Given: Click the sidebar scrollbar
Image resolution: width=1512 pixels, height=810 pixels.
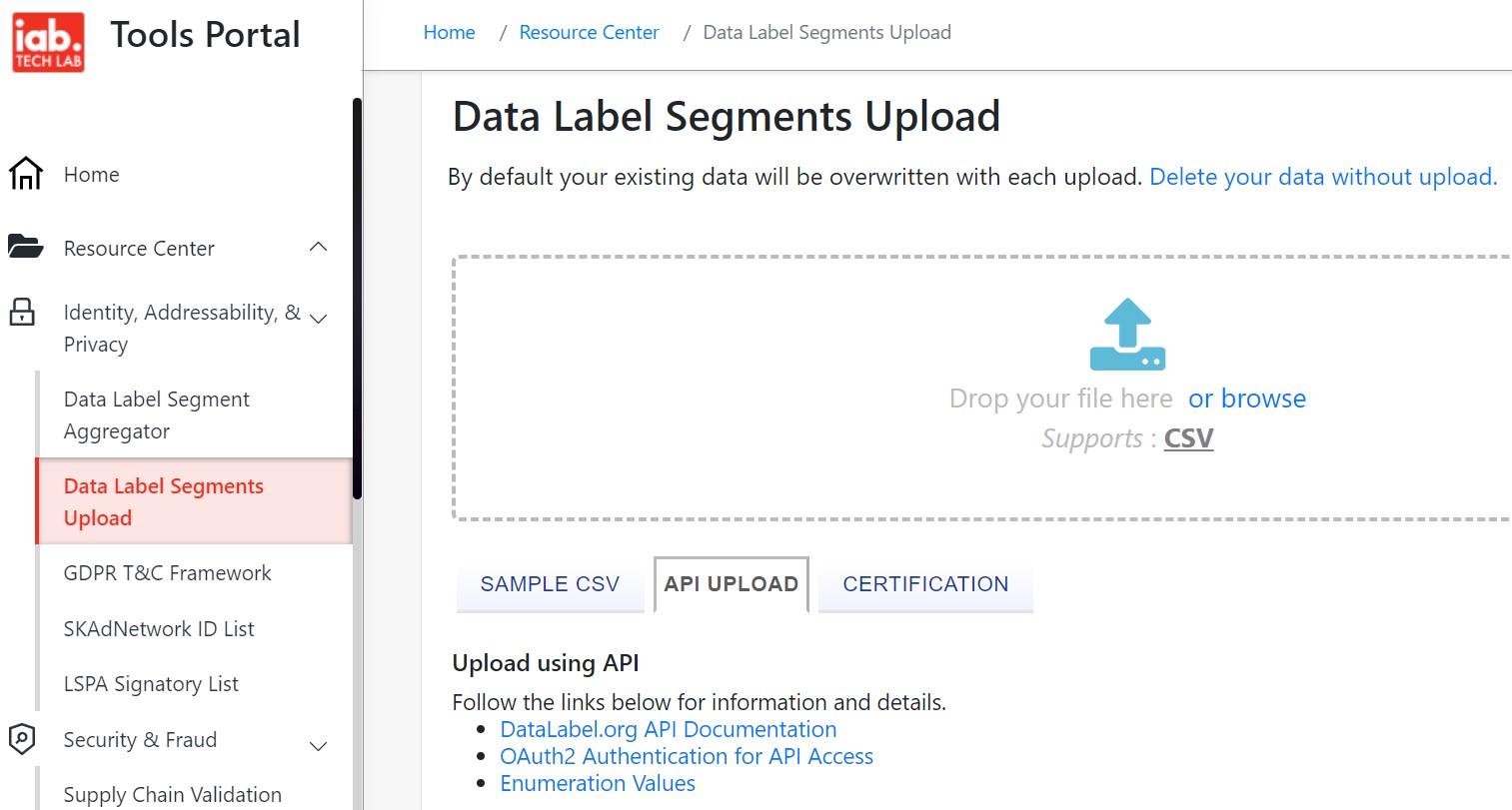Looking at the screenshot, I should tap(356, 300).
